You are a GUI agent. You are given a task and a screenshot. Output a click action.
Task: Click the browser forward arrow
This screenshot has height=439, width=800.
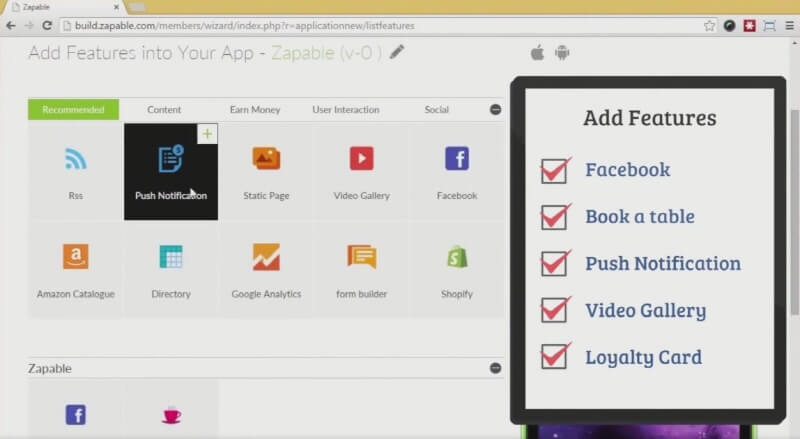click(29, 26)
